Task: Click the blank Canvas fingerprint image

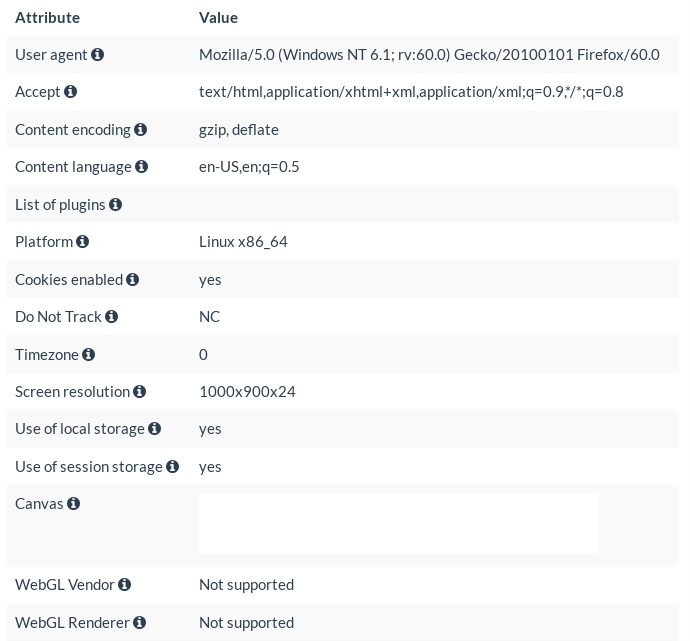Action: [x=399, y=523]
